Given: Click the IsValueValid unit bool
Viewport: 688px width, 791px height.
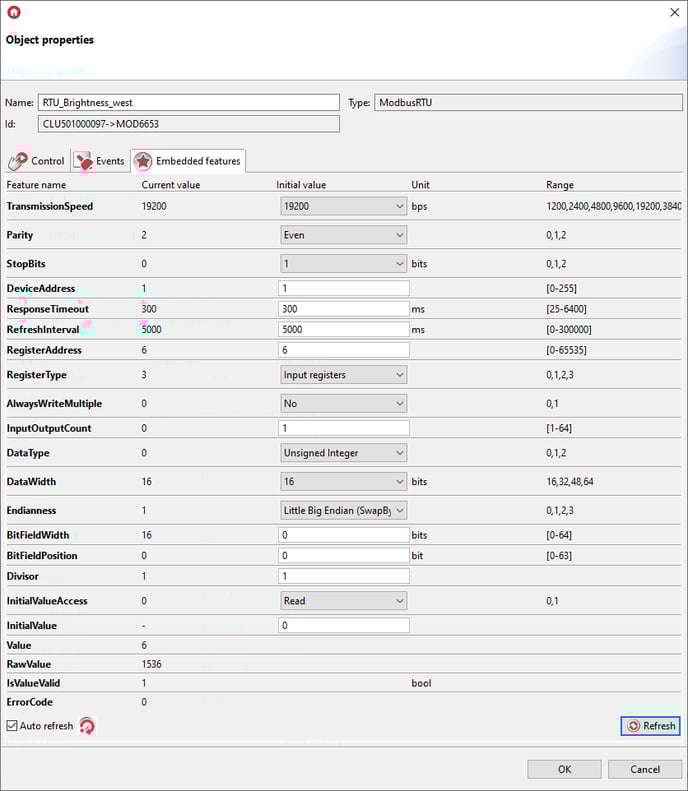Looking at the screenshot, I should click(x=421, y=684).
